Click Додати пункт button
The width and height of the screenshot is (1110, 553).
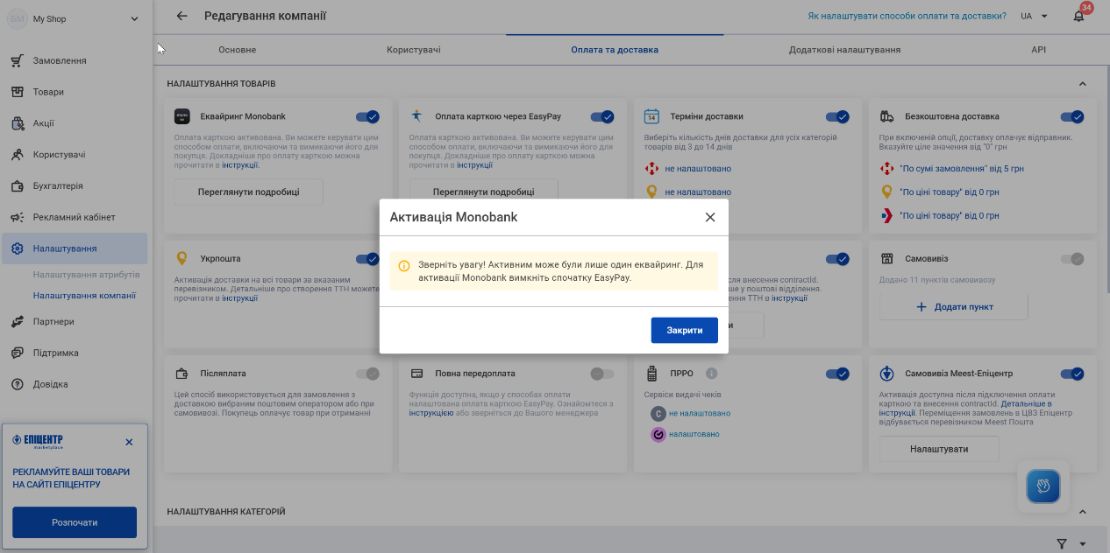click(954, 307)
